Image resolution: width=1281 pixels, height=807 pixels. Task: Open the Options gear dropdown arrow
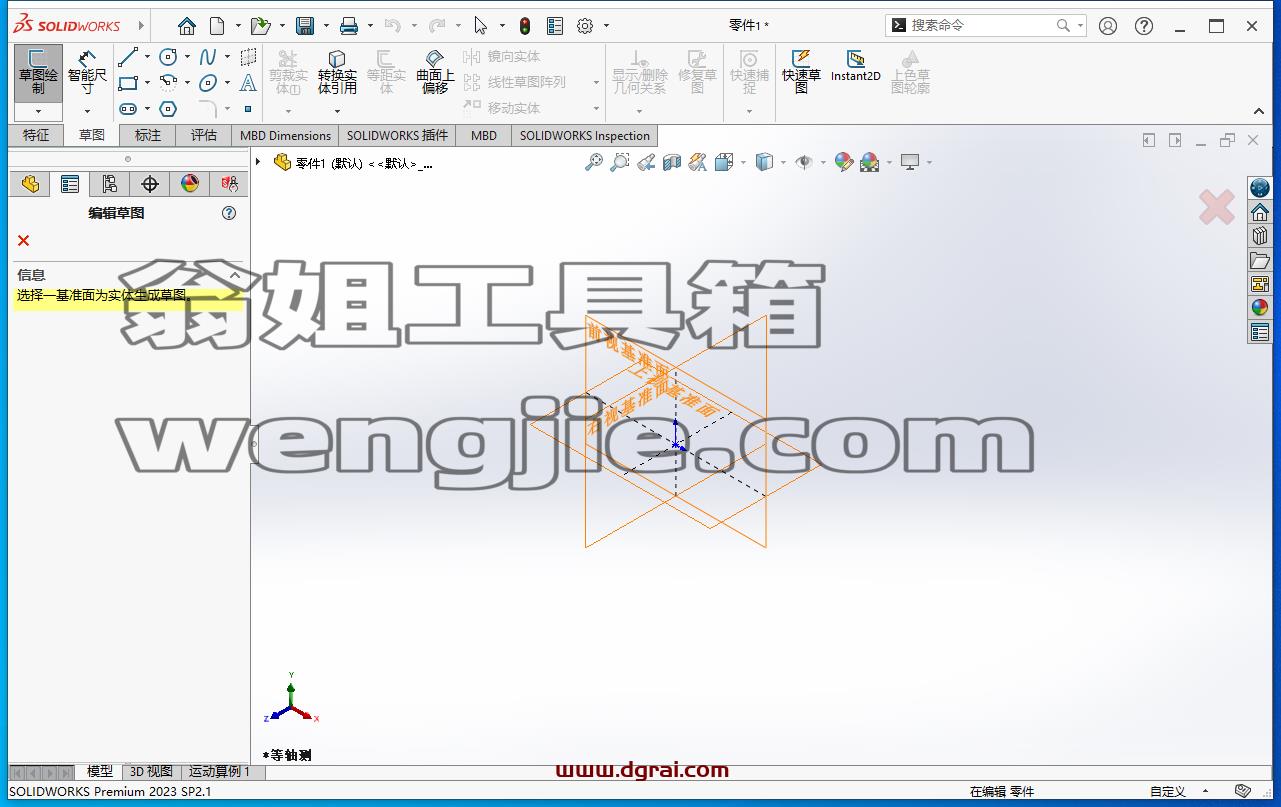(606, 26)
